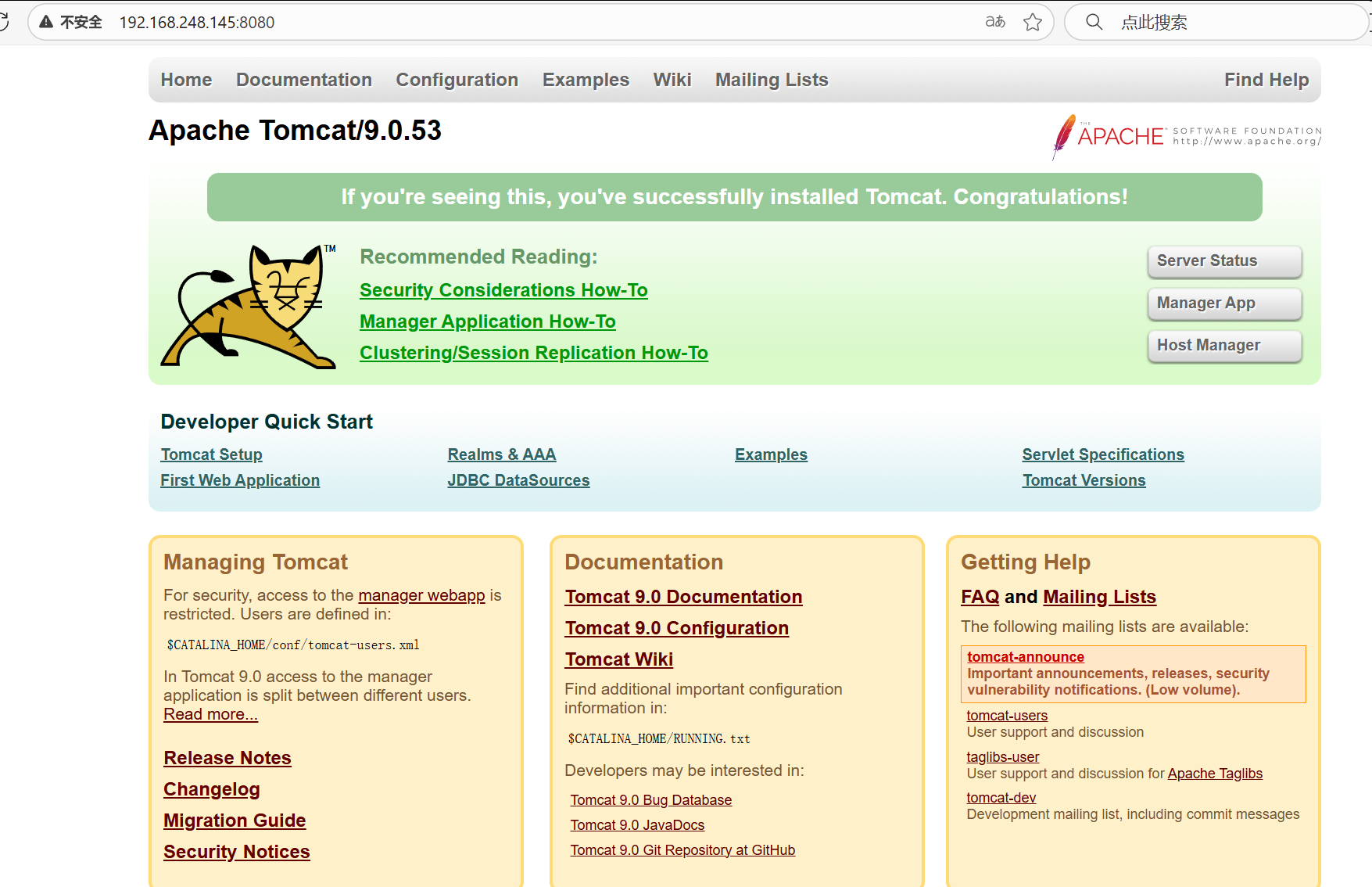
Task: Open the Host Manager button
Action: click(x=1224, y=346)
